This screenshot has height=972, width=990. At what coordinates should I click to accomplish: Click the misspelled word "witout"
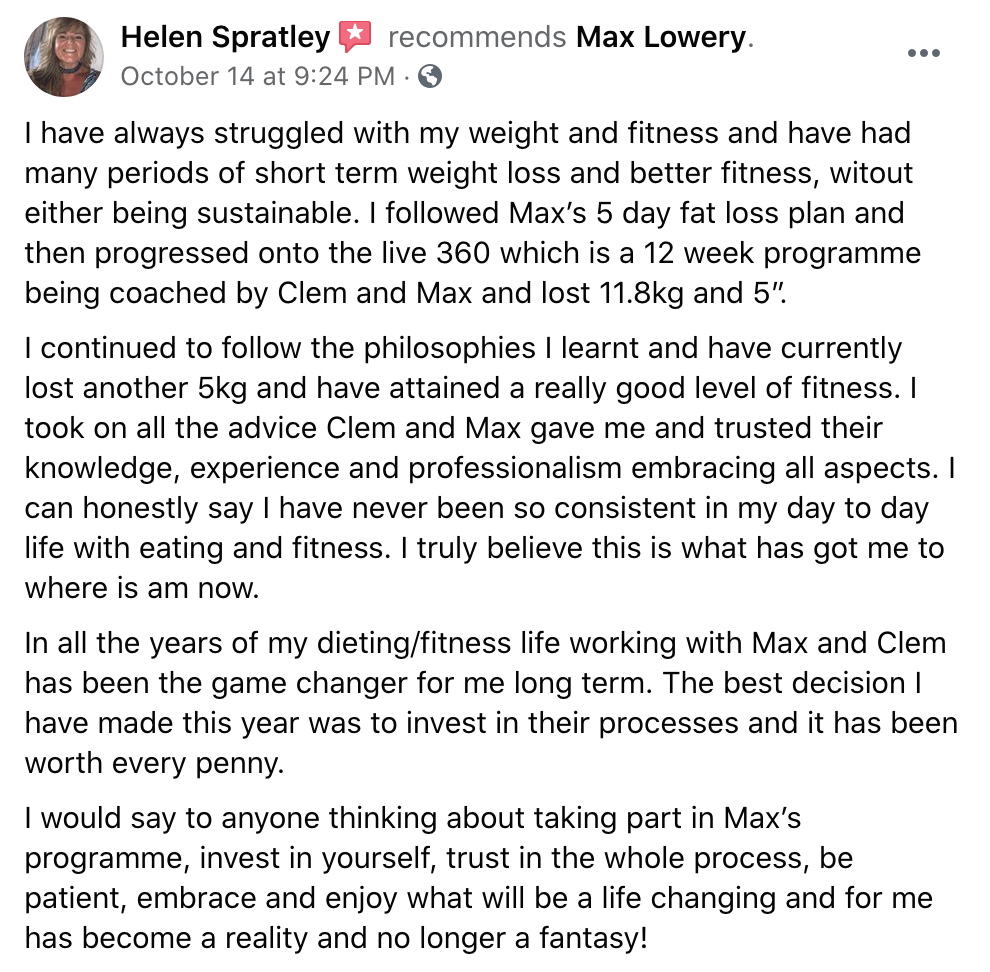coord(871,173)
